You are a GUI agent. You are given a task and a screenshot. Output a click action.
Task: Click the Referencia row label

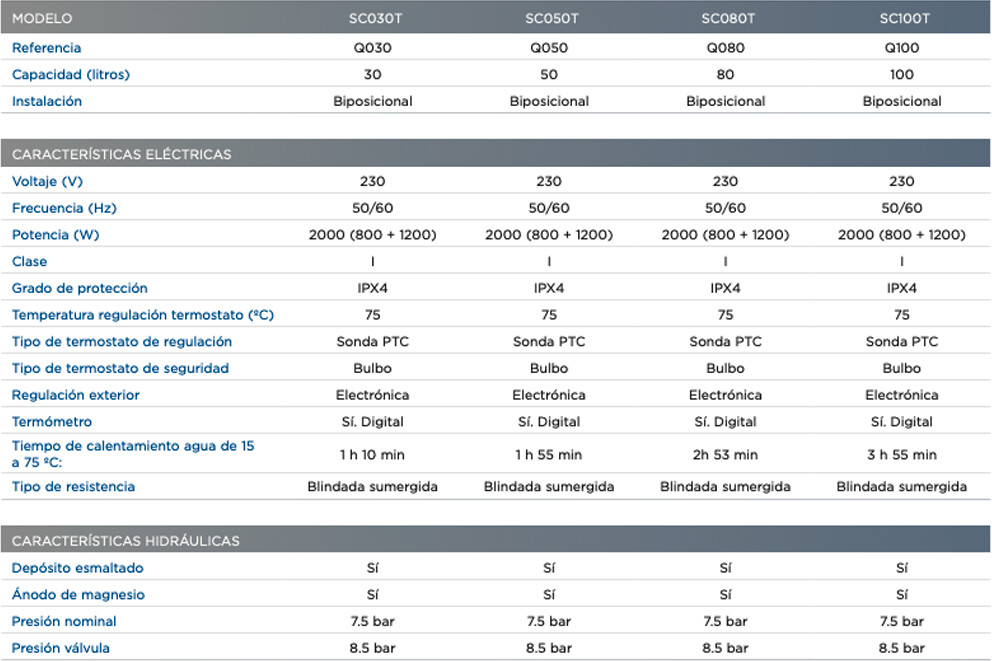click(x=47, y=48)
